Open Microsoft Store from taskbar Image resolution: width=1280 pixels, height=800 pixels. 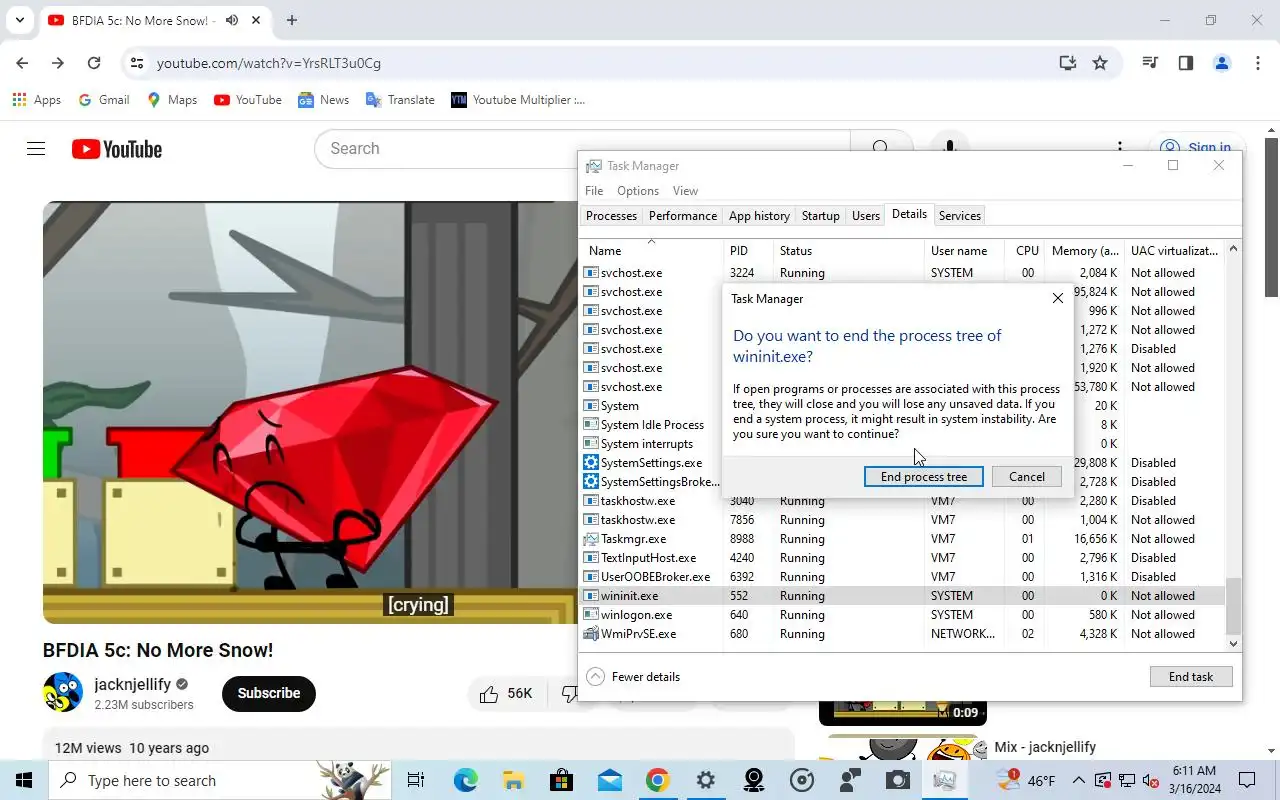click(561, 781)
